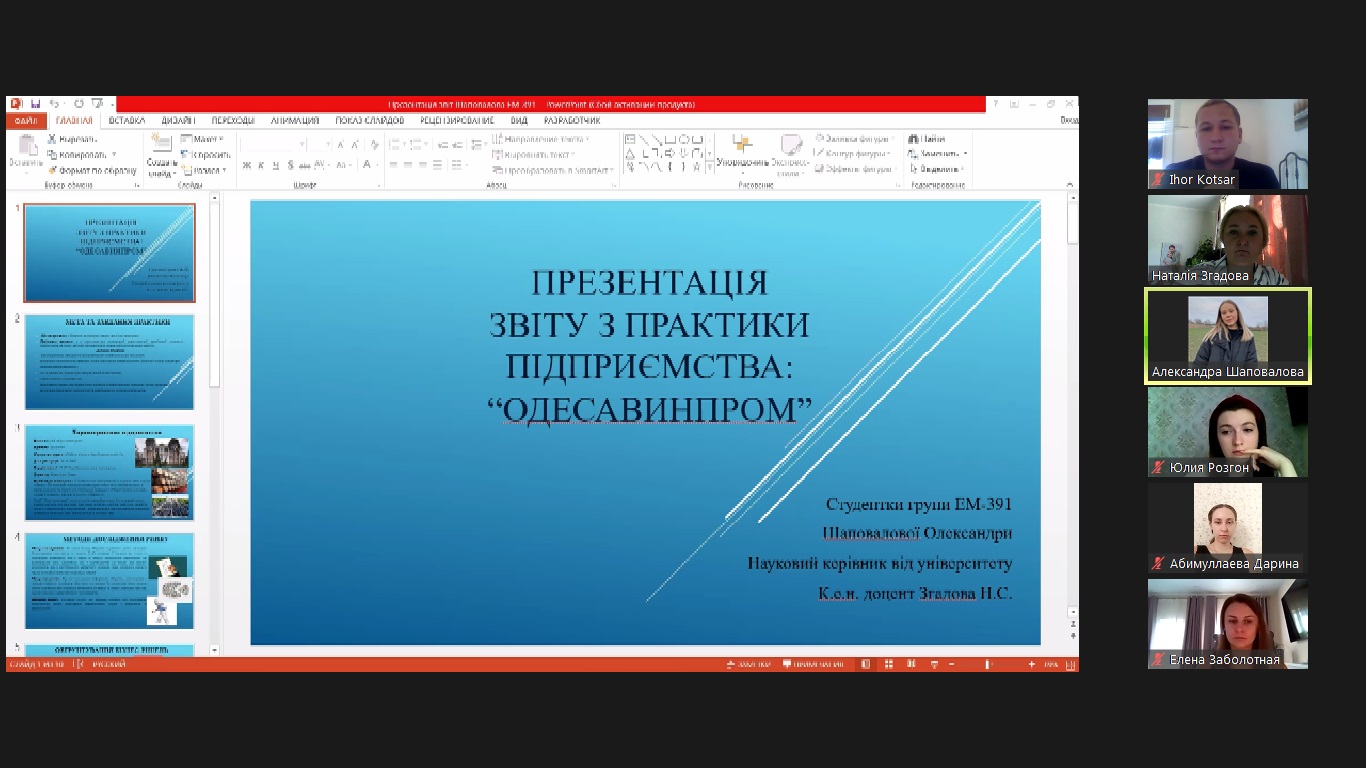
Task: Expand the shapes gallery more arrow
Action: pos(710,167)
